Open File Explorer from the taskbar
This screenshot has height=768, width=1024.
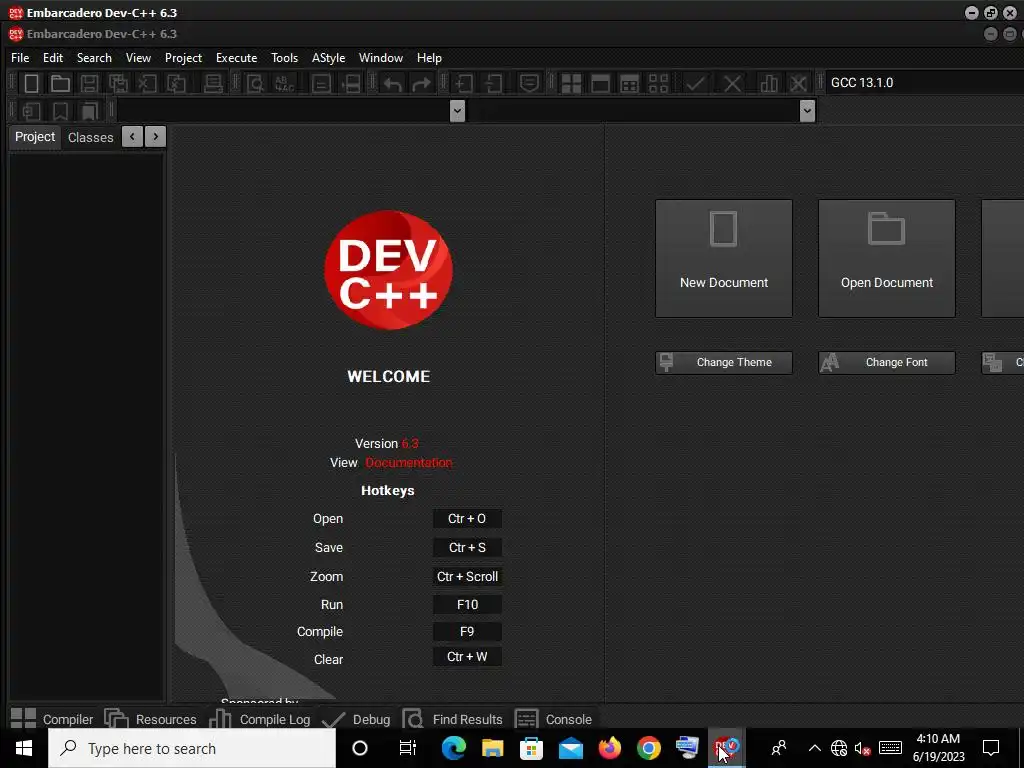[x=492, y=748]
